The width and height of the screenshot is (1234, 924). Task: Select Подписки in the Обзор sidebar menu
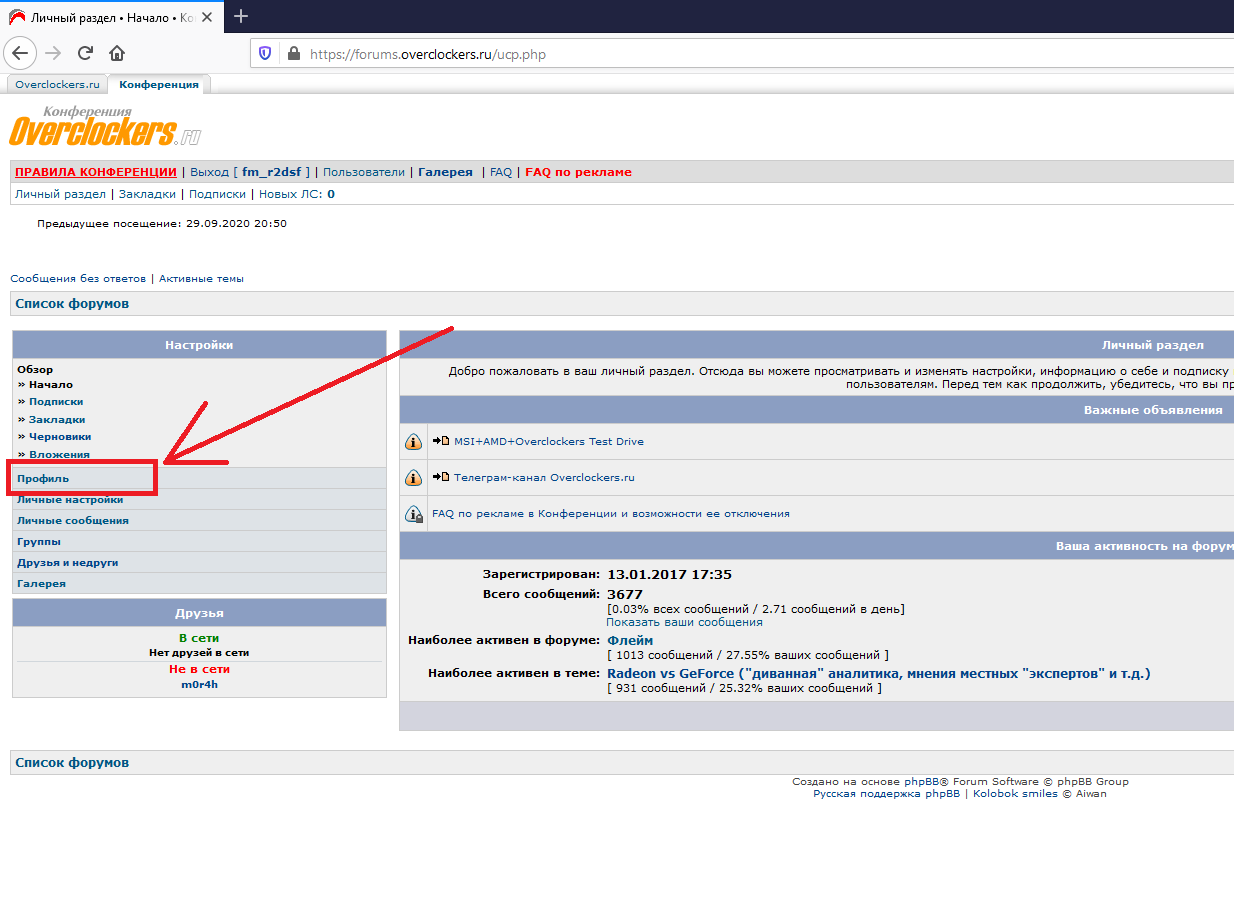pos(56,401)
